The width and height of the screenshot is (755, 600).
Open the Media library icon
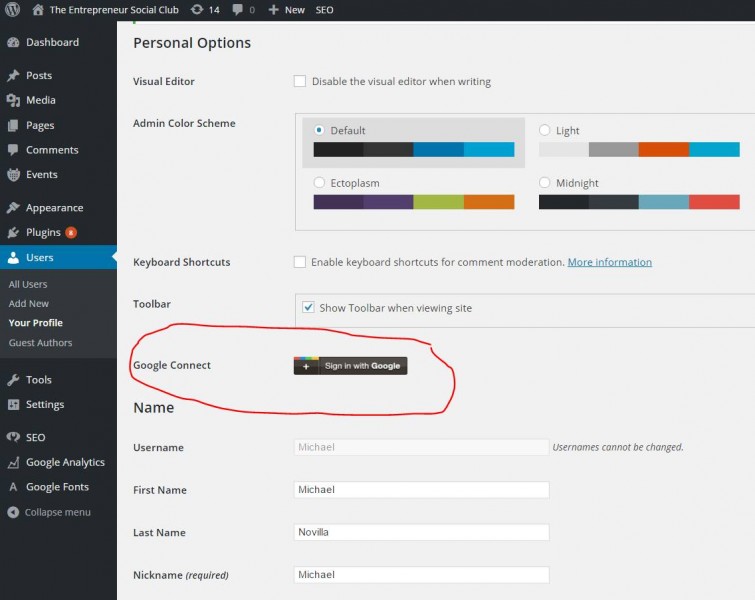[13, 101]
